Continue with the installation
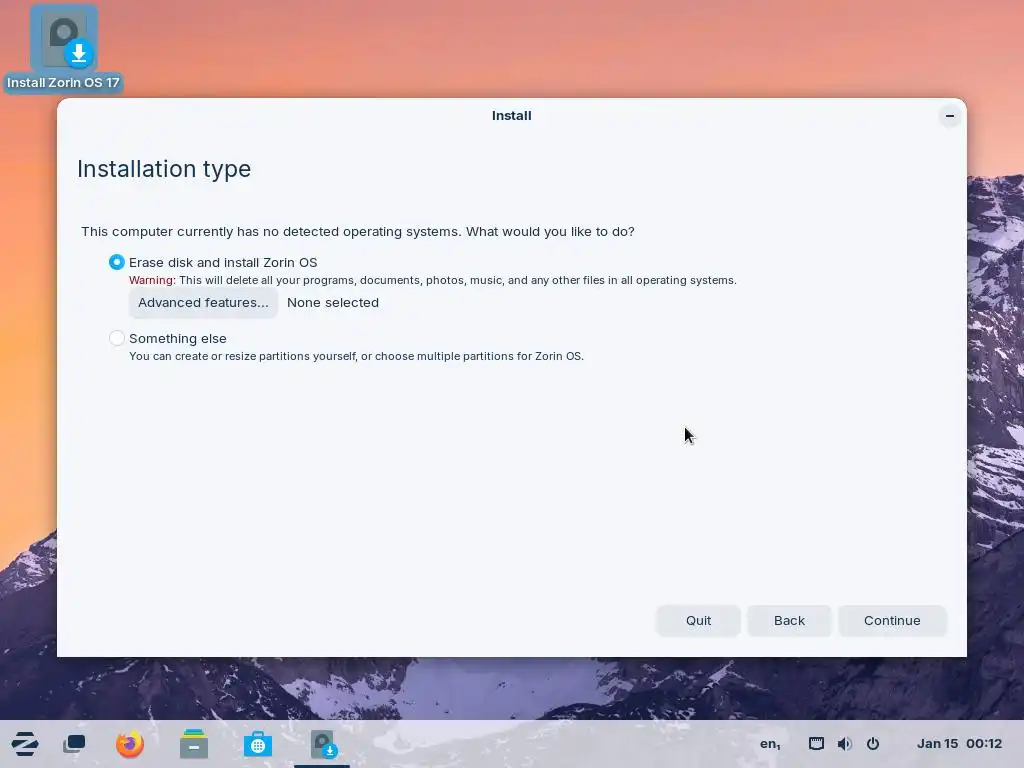 click(892, 620)
